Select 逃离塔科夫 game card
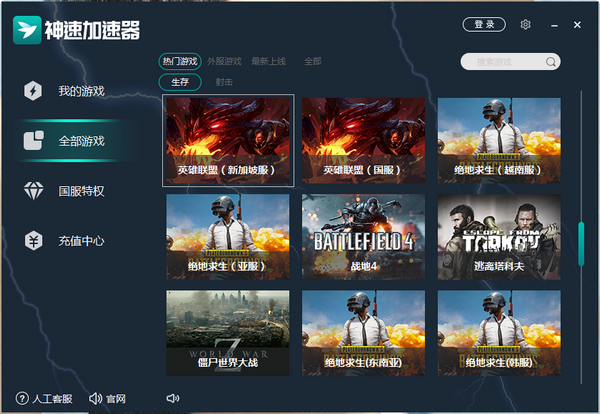 point(499,237)
